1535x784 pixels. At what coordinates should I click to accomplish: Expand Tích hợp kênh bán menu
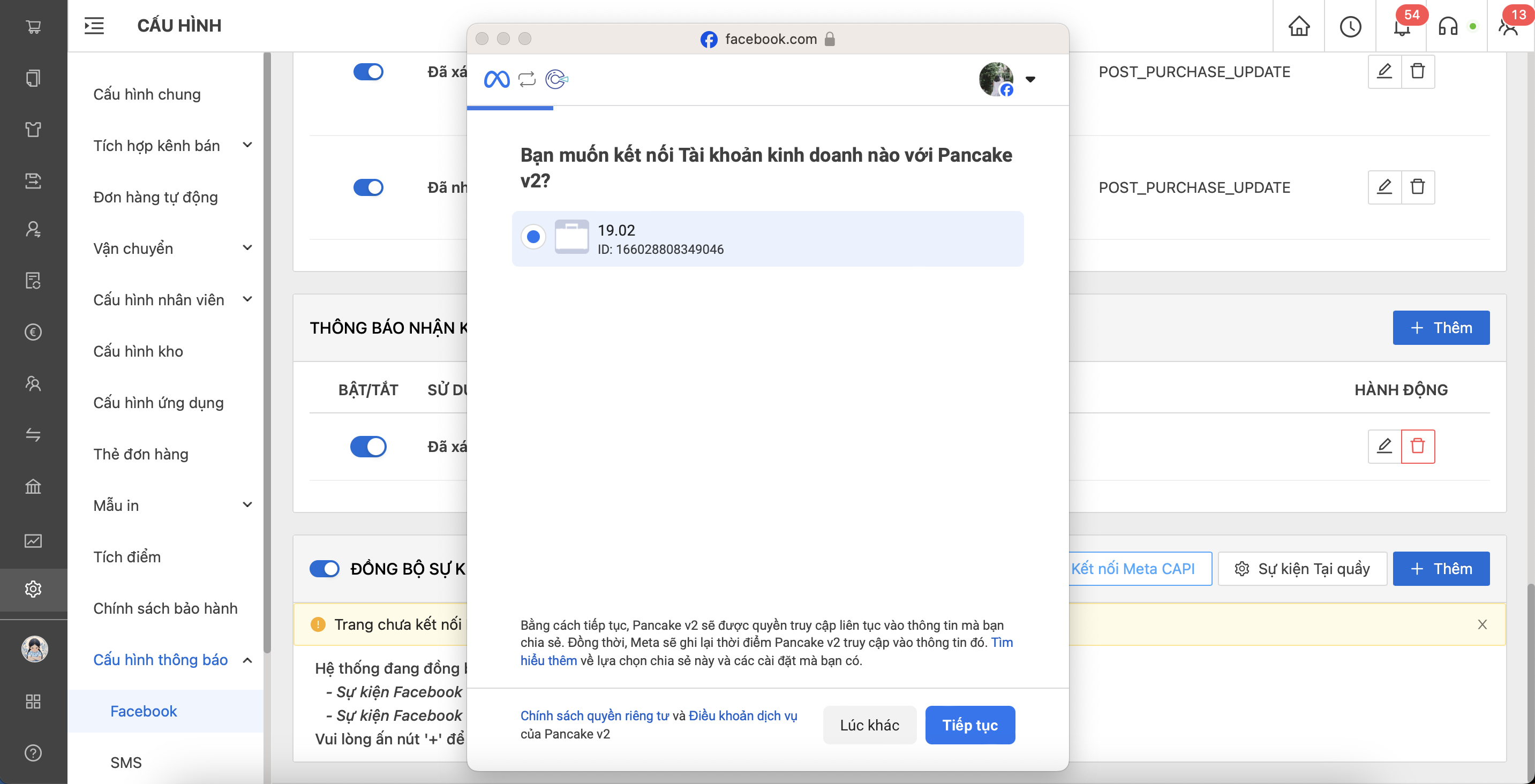click(x=247, y=145)
